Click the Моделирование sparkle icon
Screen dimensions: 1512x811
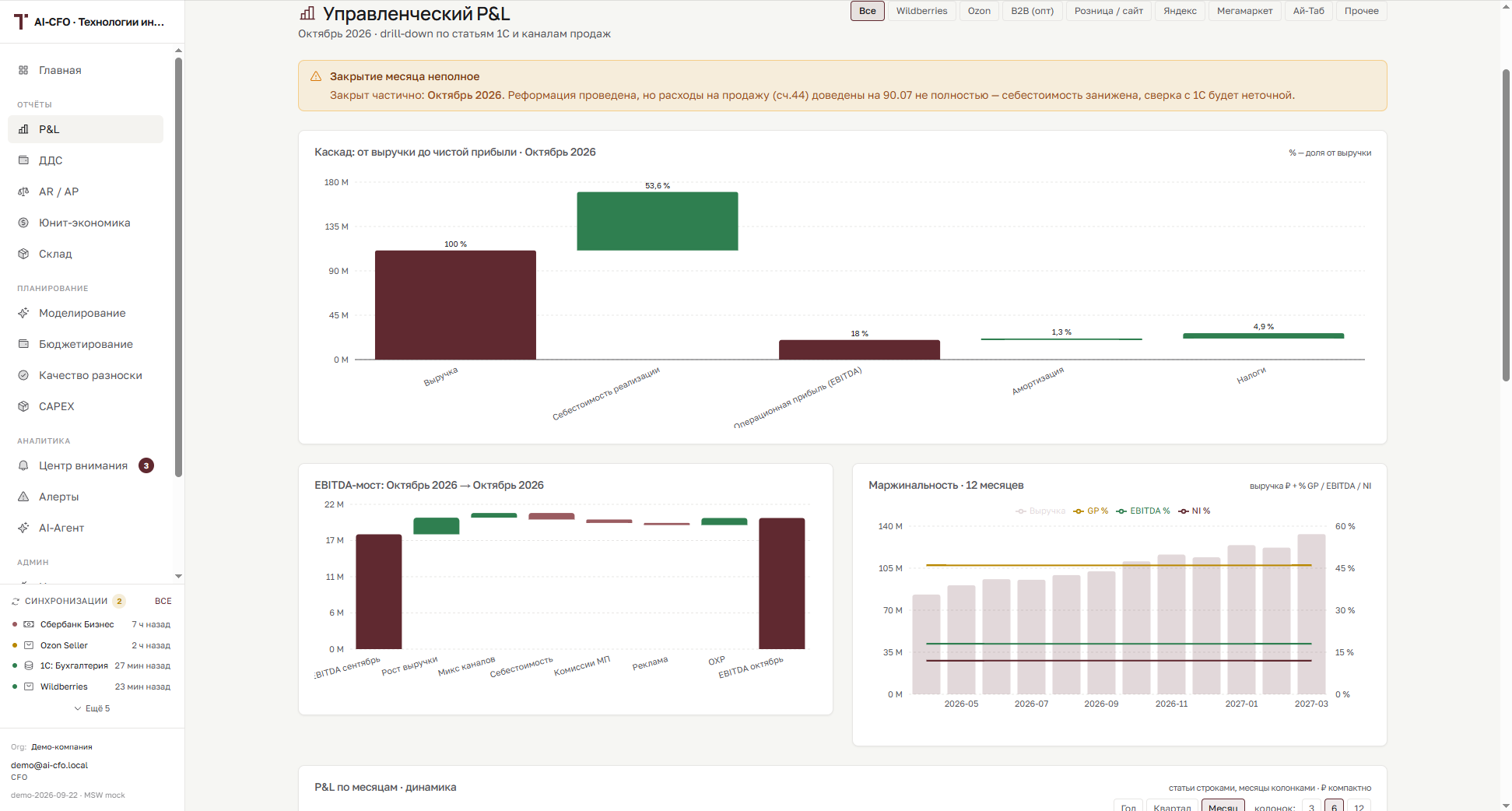tap(23, 313)
